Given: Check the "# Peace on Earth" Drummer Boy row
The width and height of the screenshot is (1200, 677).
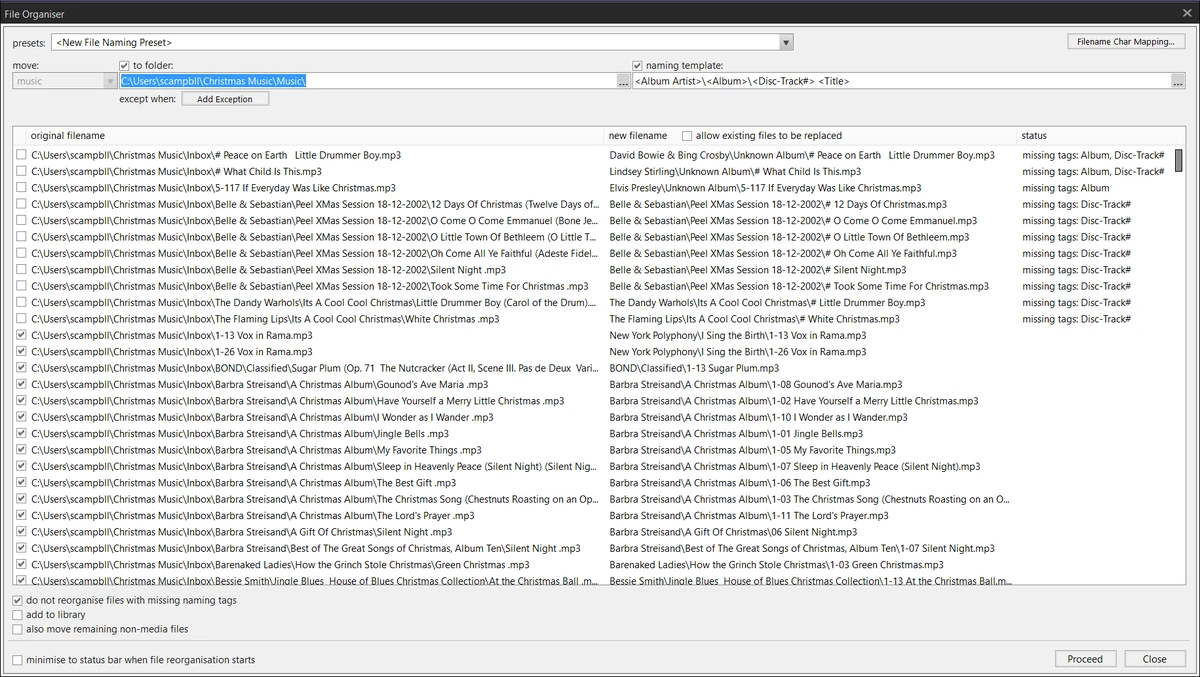Looking at the screenshot, I should (21, 155).
